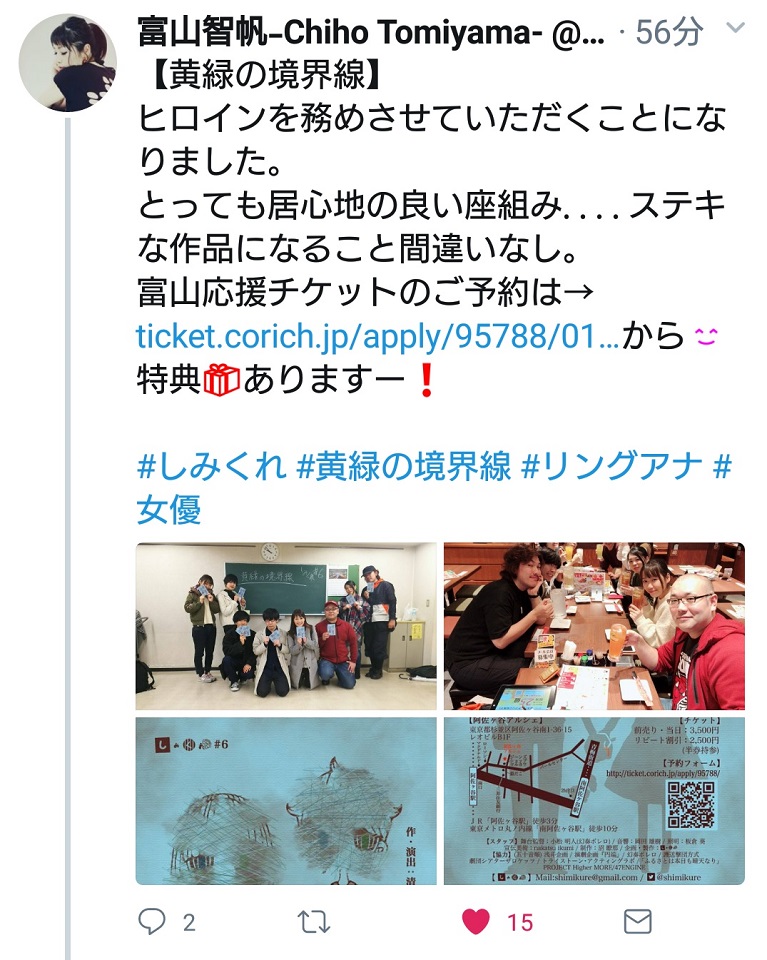Toggle the red heart like button
Screen dimensions: 767x960
(x=476, y=921)
